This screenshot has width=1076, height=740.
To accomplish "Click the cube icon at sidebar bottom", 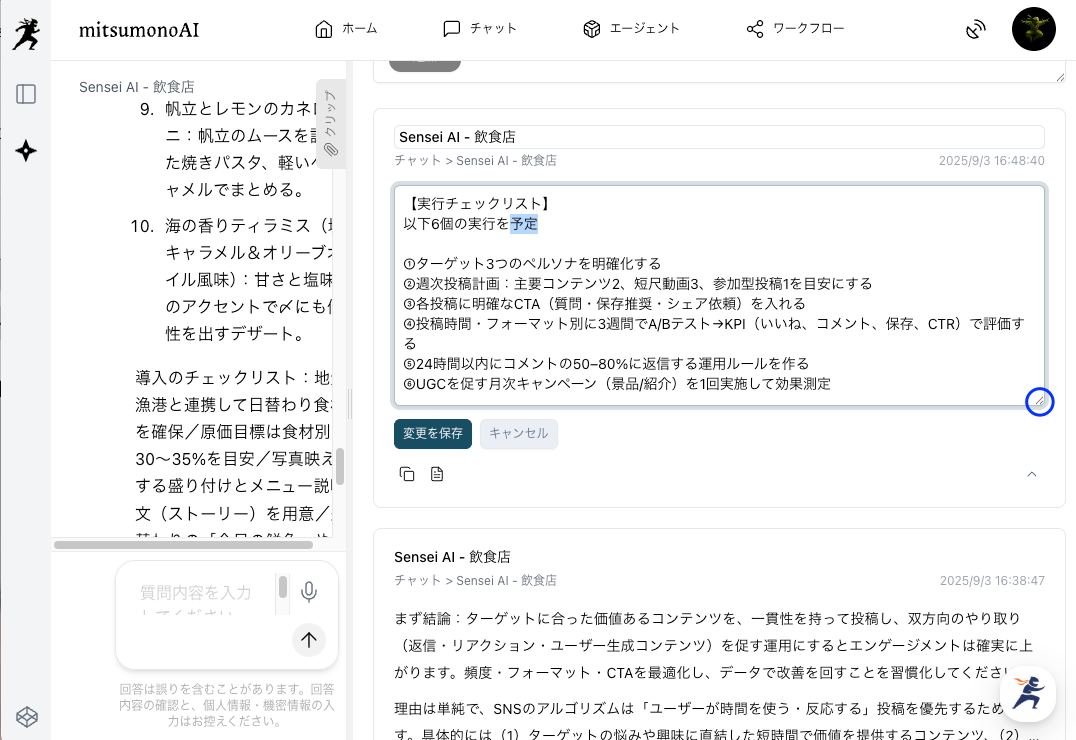I will (26, 717).
